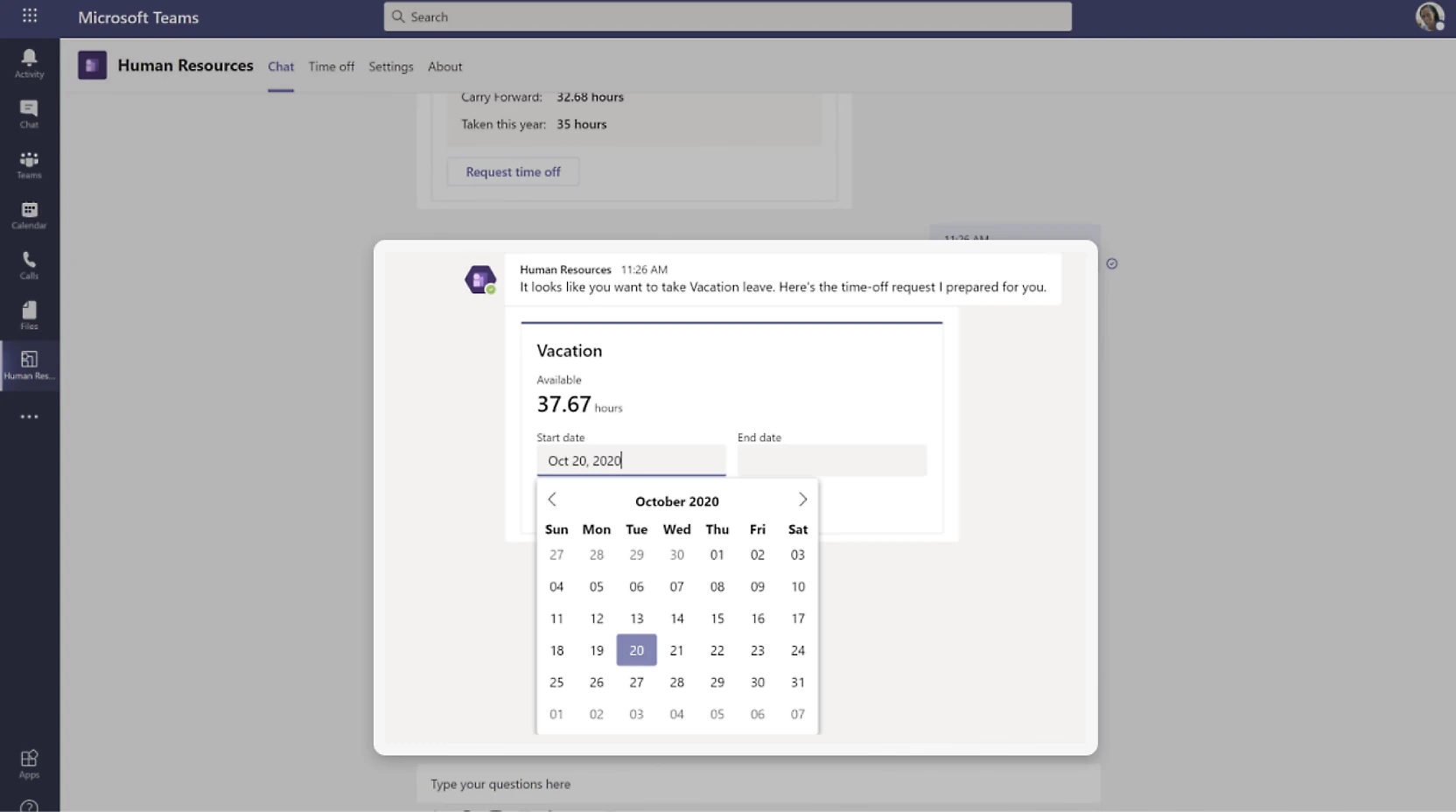This screenshot has width=1456, height=812.
Task: Click the app launcher waffle icon
Action: coord(30,16)
